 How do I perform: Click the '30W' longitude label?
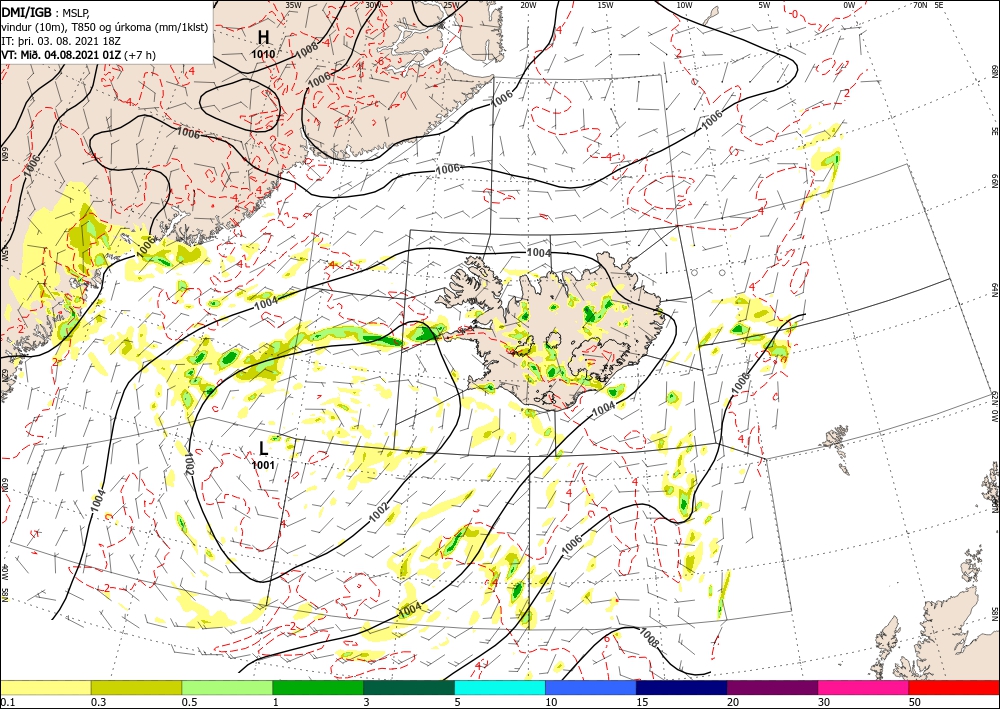(x=373, y=5)
